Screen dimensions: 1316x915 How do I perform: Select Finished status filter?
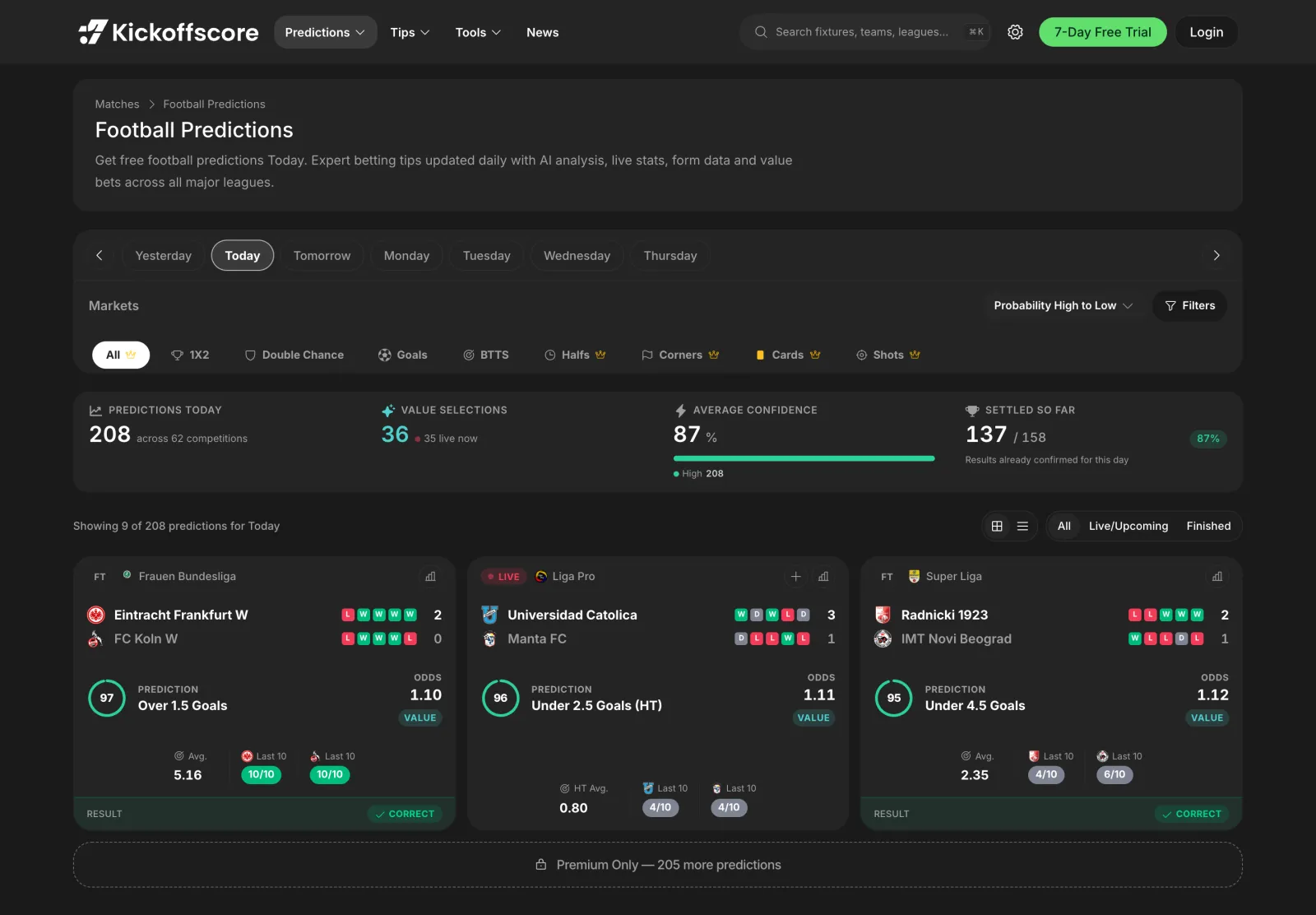(1208, 526)
